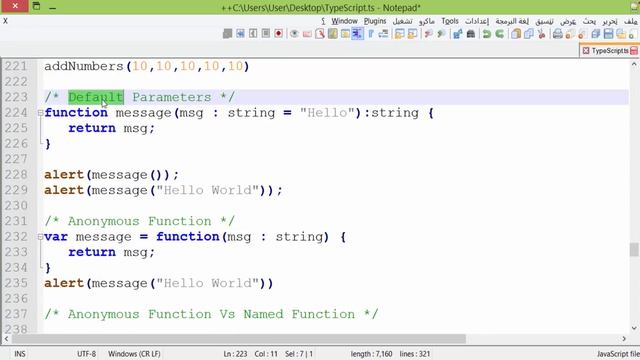
Task: Click the Ln : 223 status bar entry
Action: pyautogui.click(x=235, y=354)
